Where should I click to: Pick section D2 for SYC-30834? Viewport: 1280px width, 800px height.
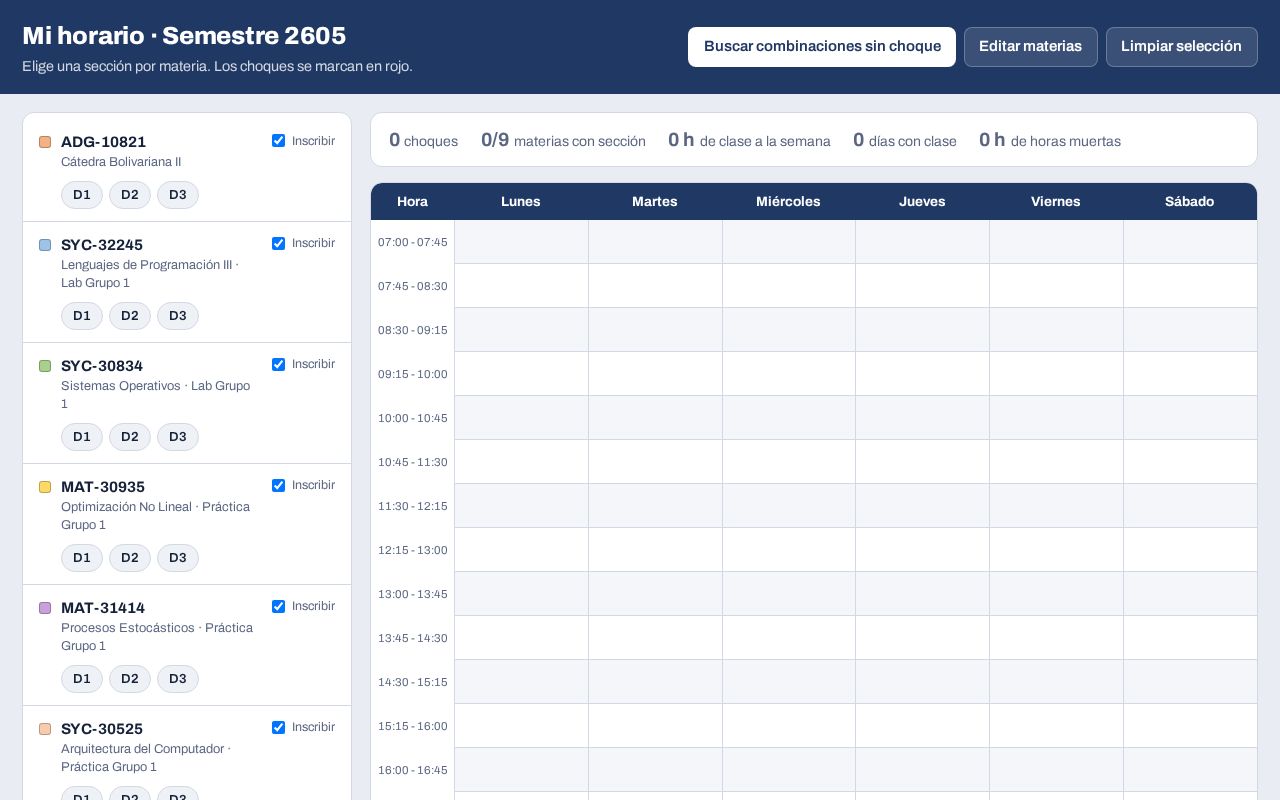[x=130, y=437]
